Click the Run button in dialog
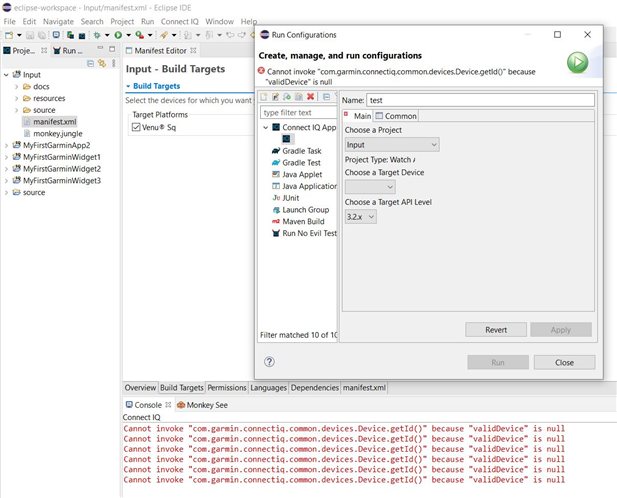617x498 pixels. (498, 362)
